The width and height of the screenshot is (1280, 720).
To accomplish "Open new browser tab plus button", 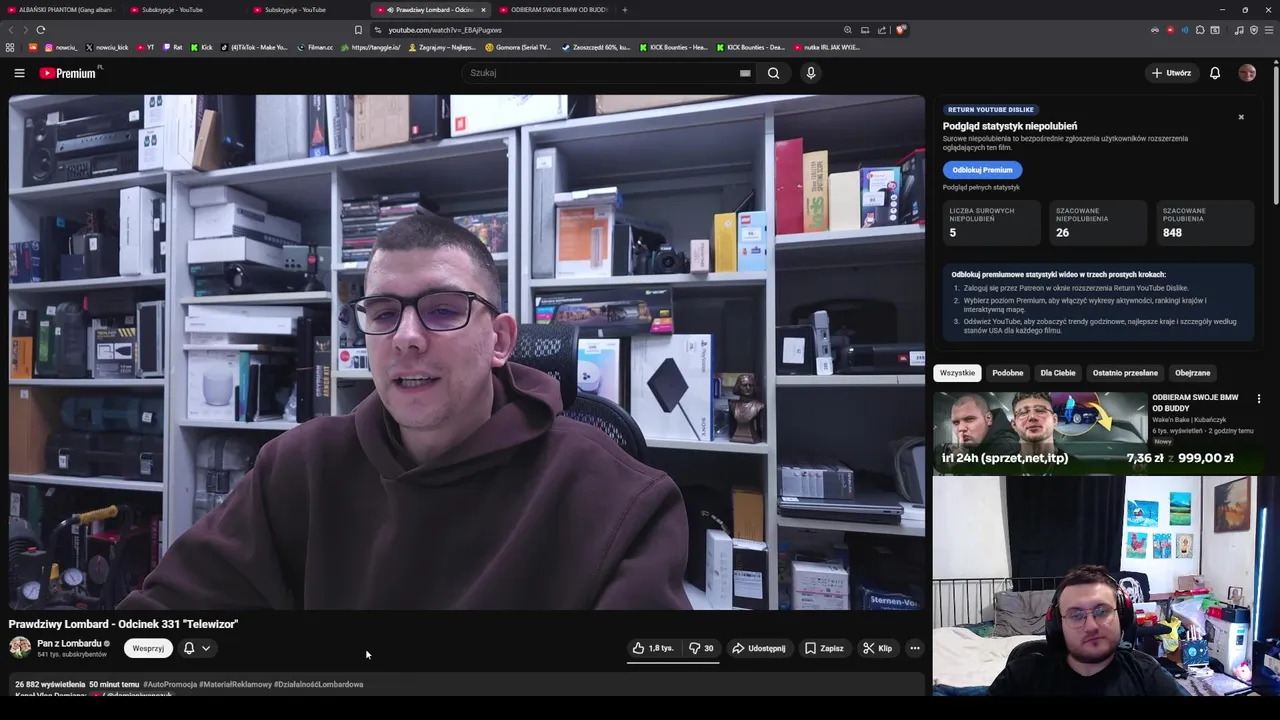I will tap(624, 10).
